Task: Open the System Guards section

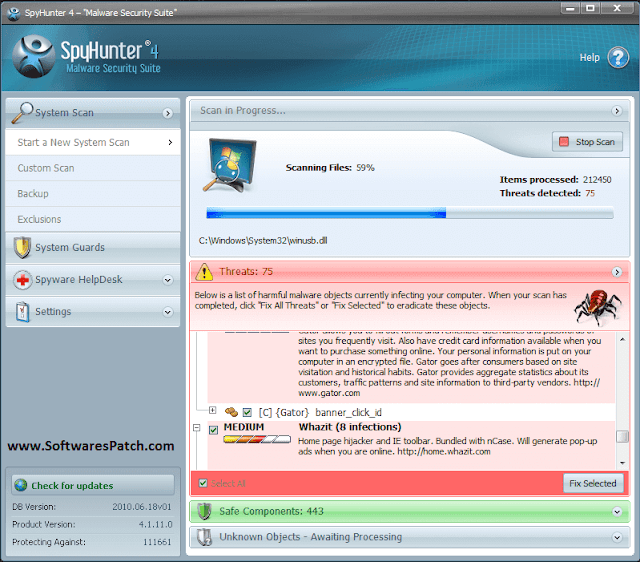Action: point(93,248)
